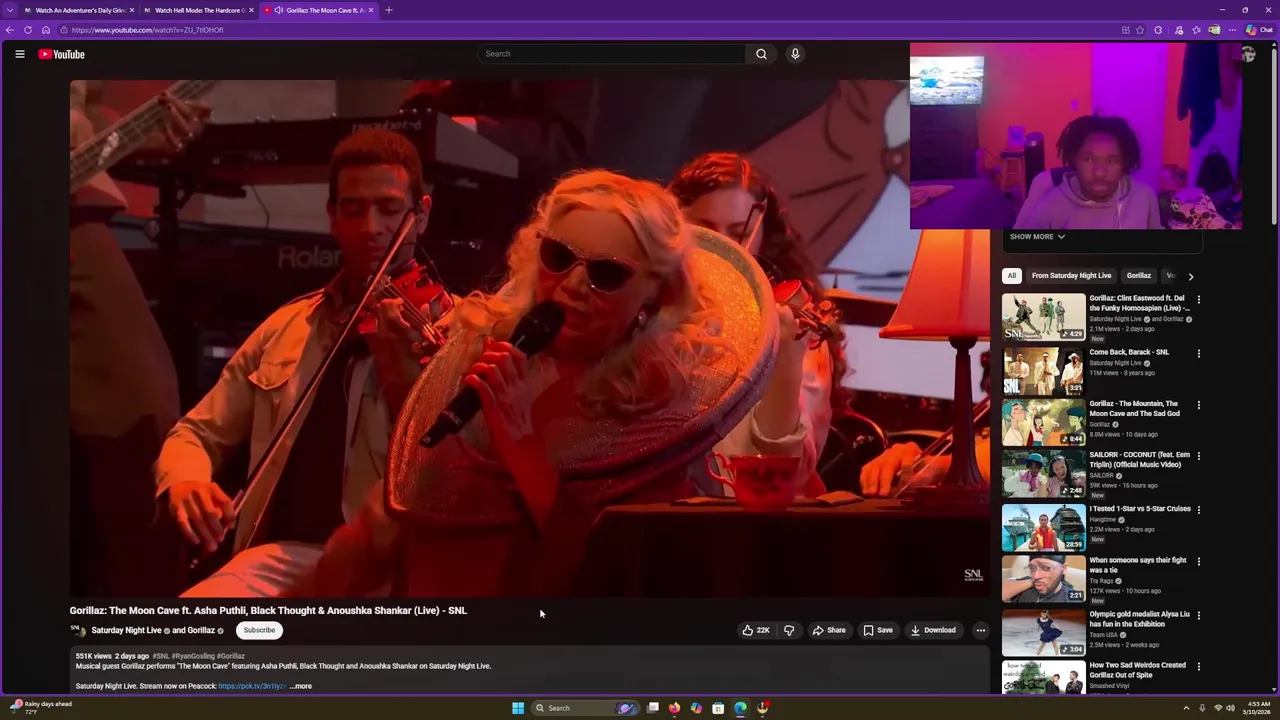
Task: Open the Rainy days ahead weather widget
Action: click(x=40, y=707)
